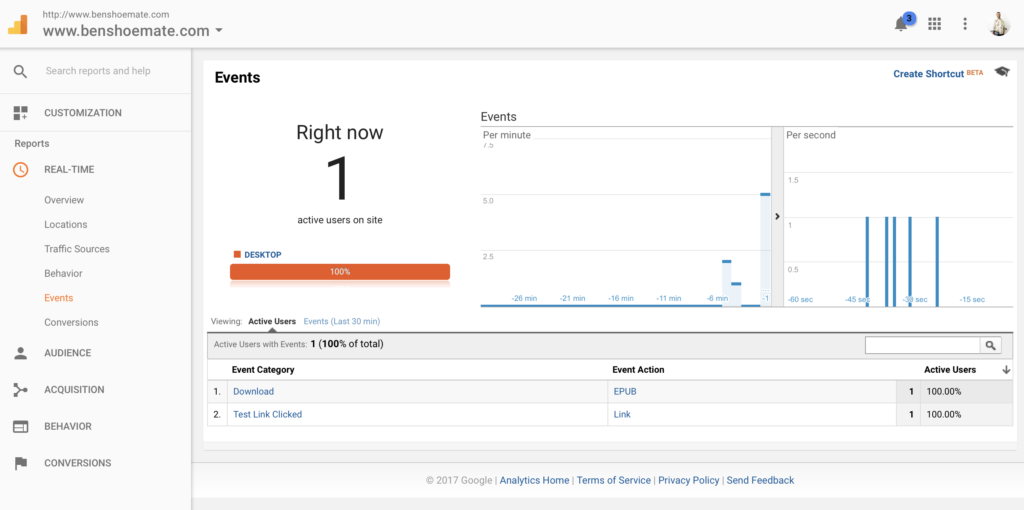Click the orange Desktop 100% bar
The width and height of the screenshot is (1024, 510).
pyautogui.click(x=340, y=272)
